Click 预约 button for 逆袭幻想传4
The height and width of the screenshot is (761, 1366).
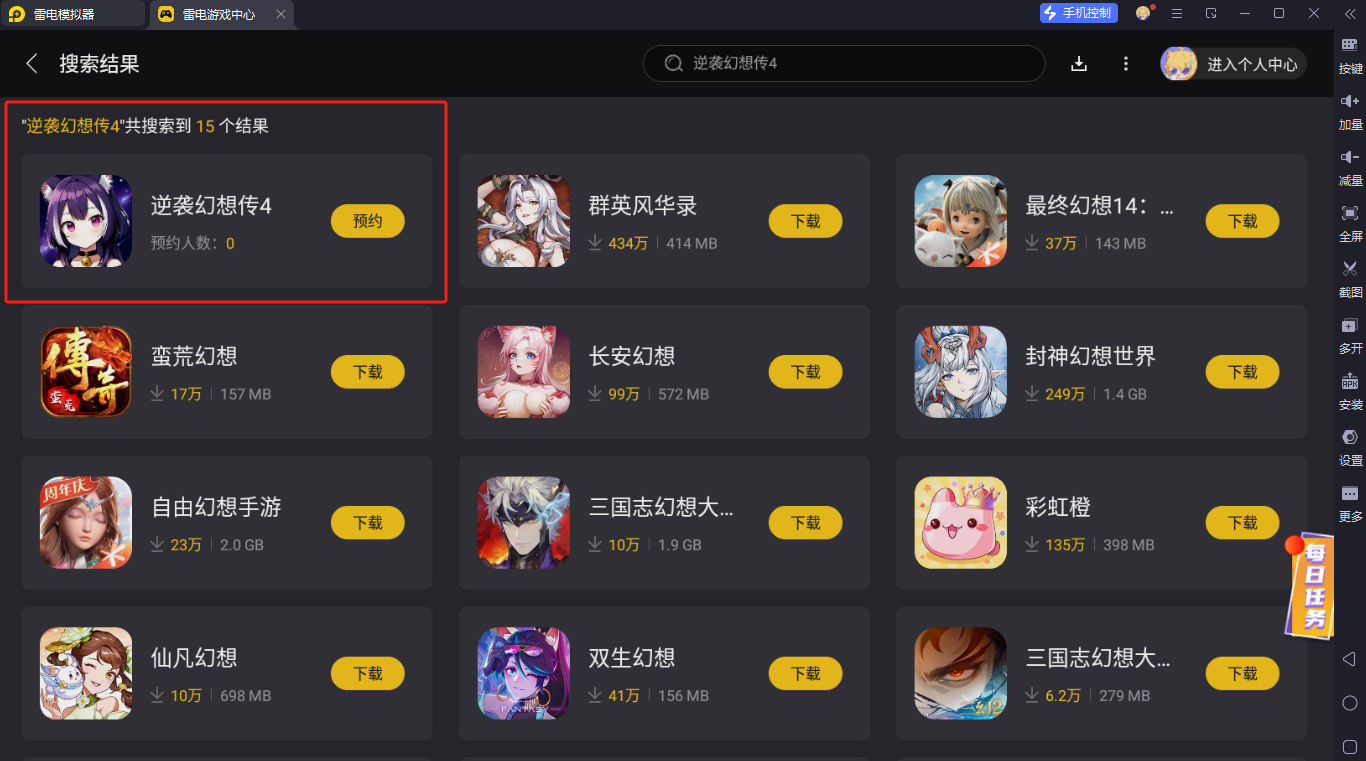(x=368, y=221)
